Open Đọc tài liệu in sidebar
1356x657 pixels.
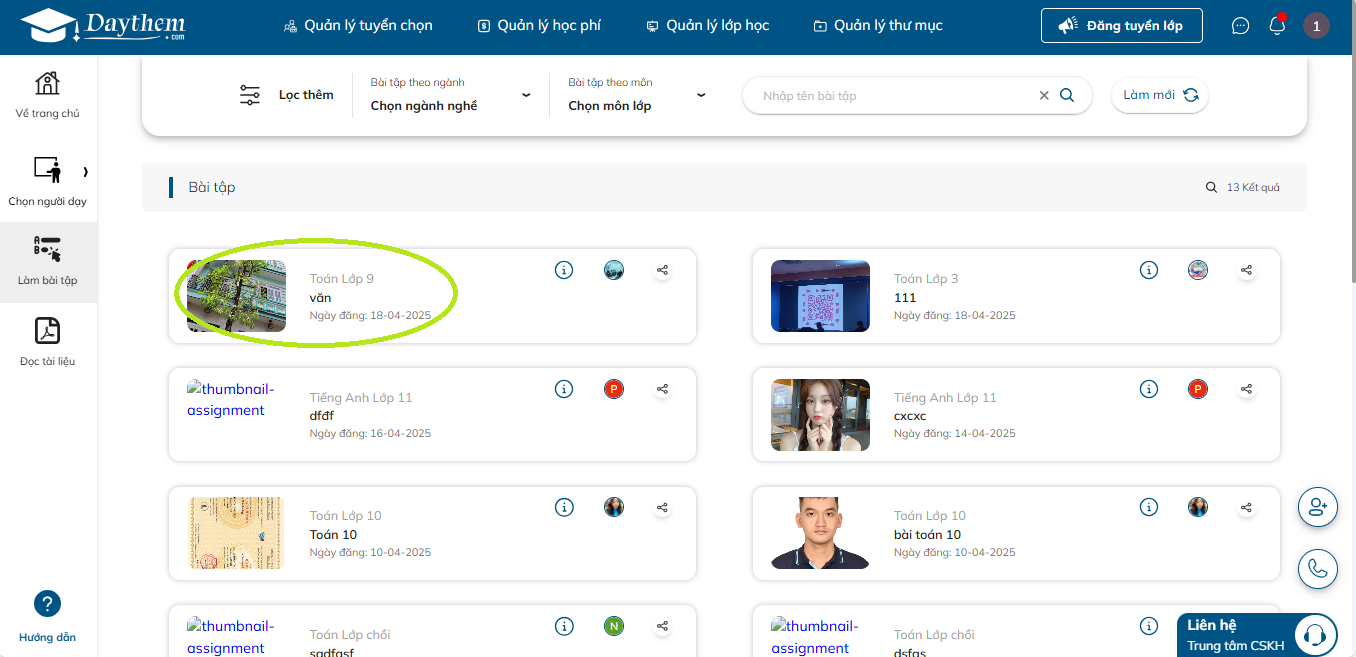47,342
